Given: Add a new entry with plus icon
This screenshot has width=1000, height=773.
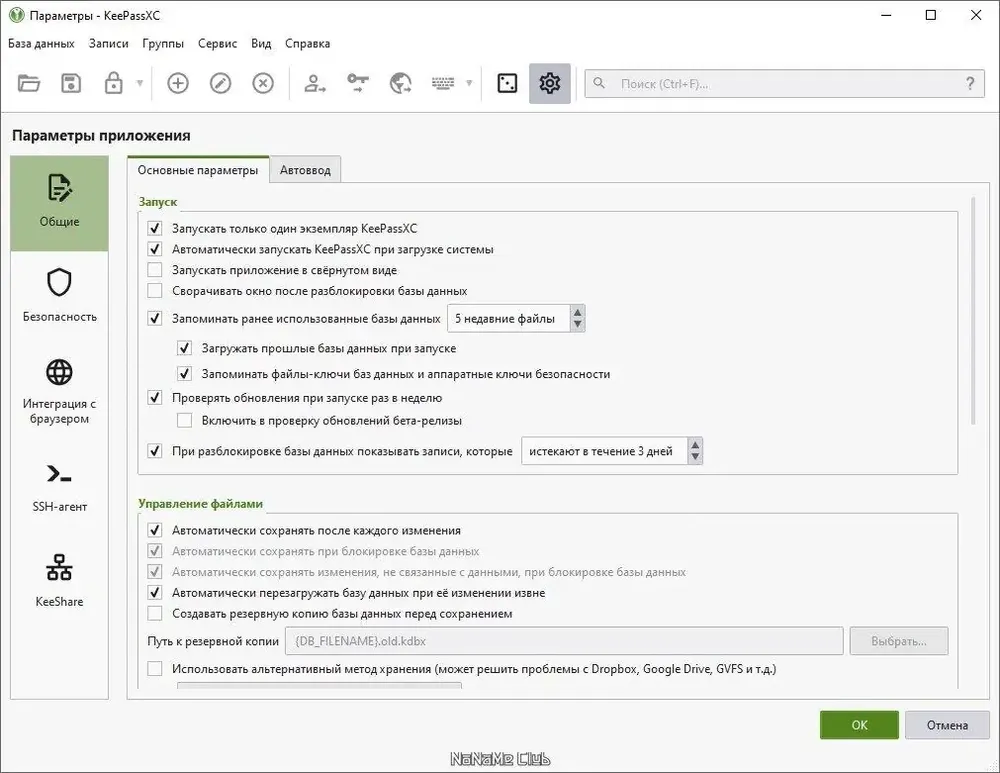Looking at the screenshot, I should 178,84.
